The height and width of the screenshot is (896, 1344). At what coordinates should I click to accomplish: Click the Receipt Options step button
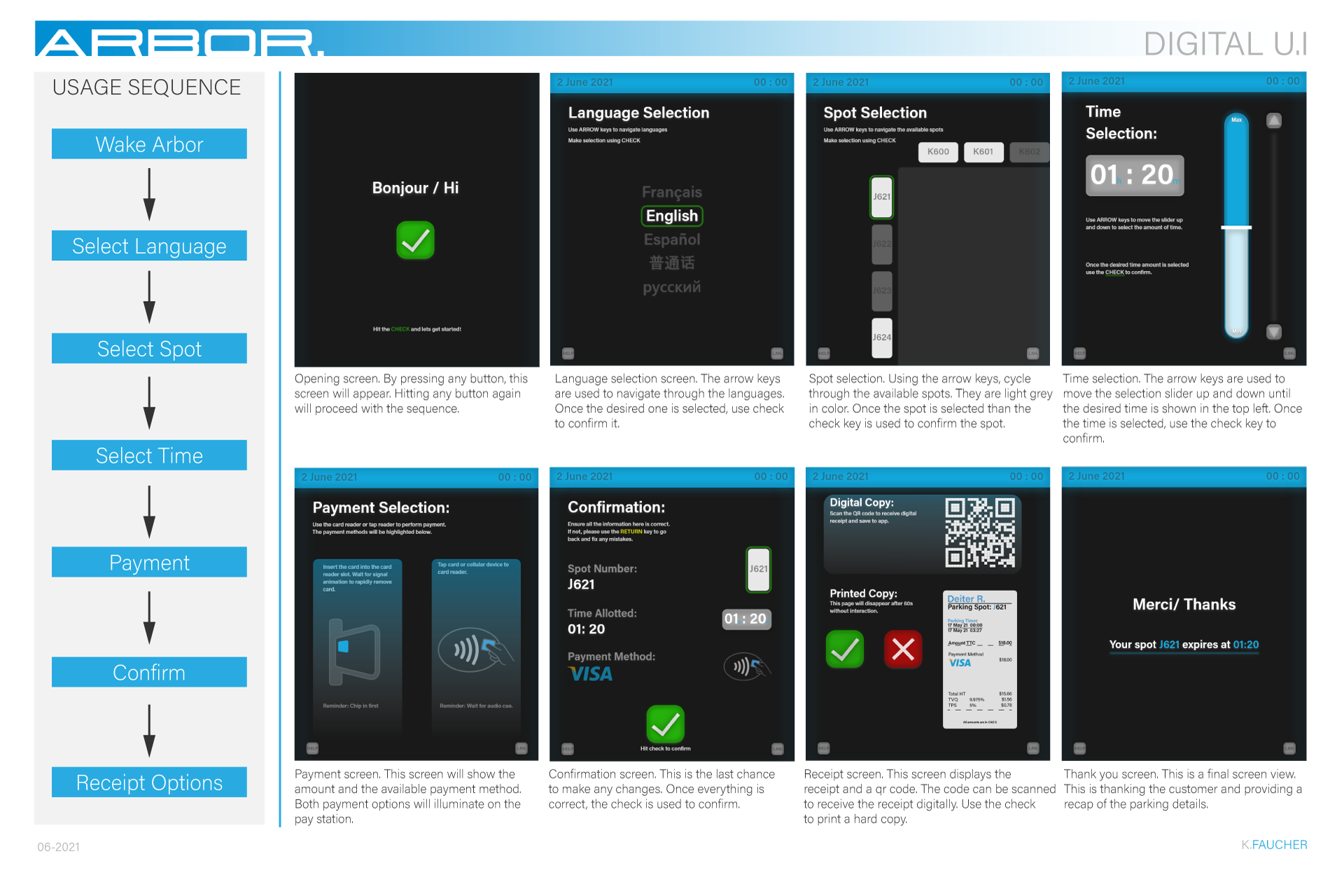pyautogui.click(x=149, y=782)
